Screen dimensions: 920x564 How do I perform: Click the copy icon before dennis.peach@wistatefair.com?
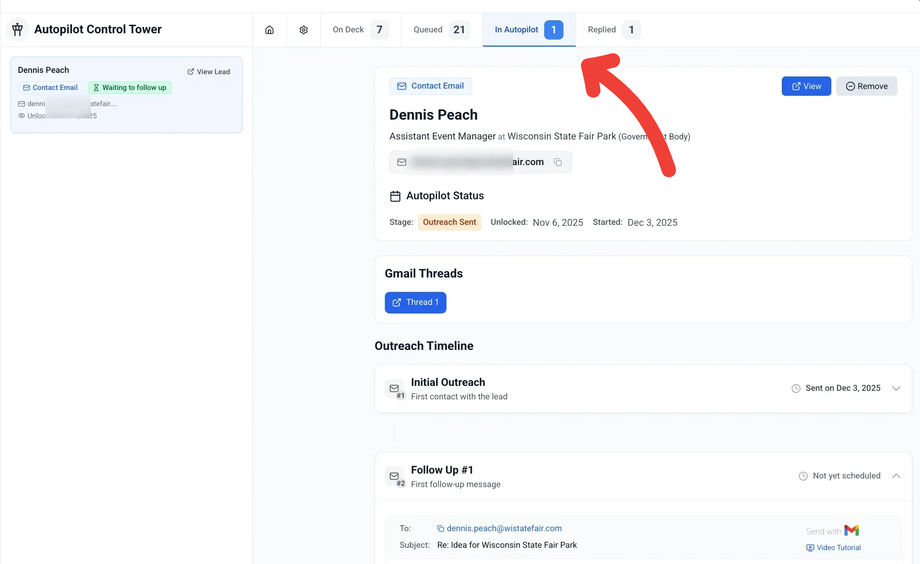click(440, 529)
